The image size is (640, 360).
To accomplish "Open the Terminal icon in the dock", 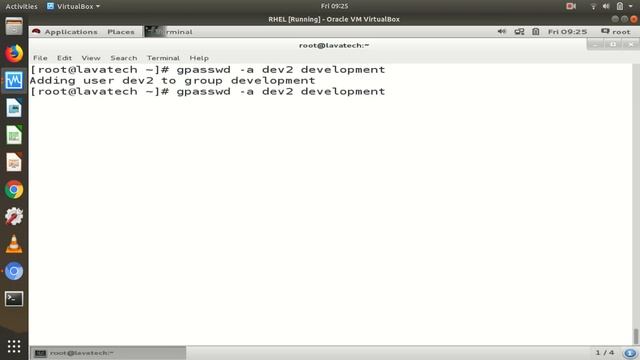I will [x=14, y=299].
